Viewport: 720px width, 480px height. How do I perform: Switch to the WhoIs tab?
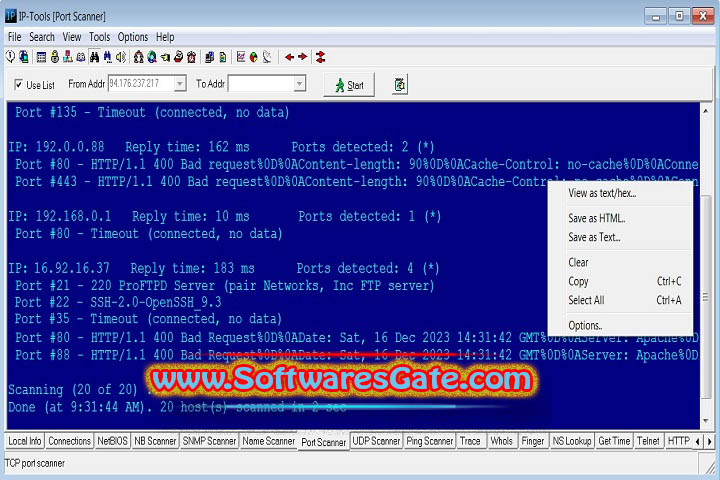pyautogui.click(x=501, y=441)
